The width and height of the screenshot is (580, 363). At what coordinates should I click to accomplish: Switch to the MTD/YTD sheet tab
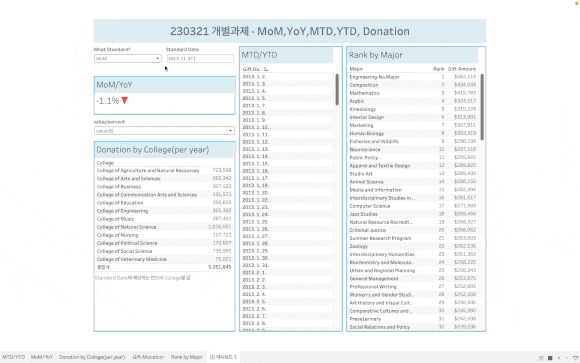(14, 357)
